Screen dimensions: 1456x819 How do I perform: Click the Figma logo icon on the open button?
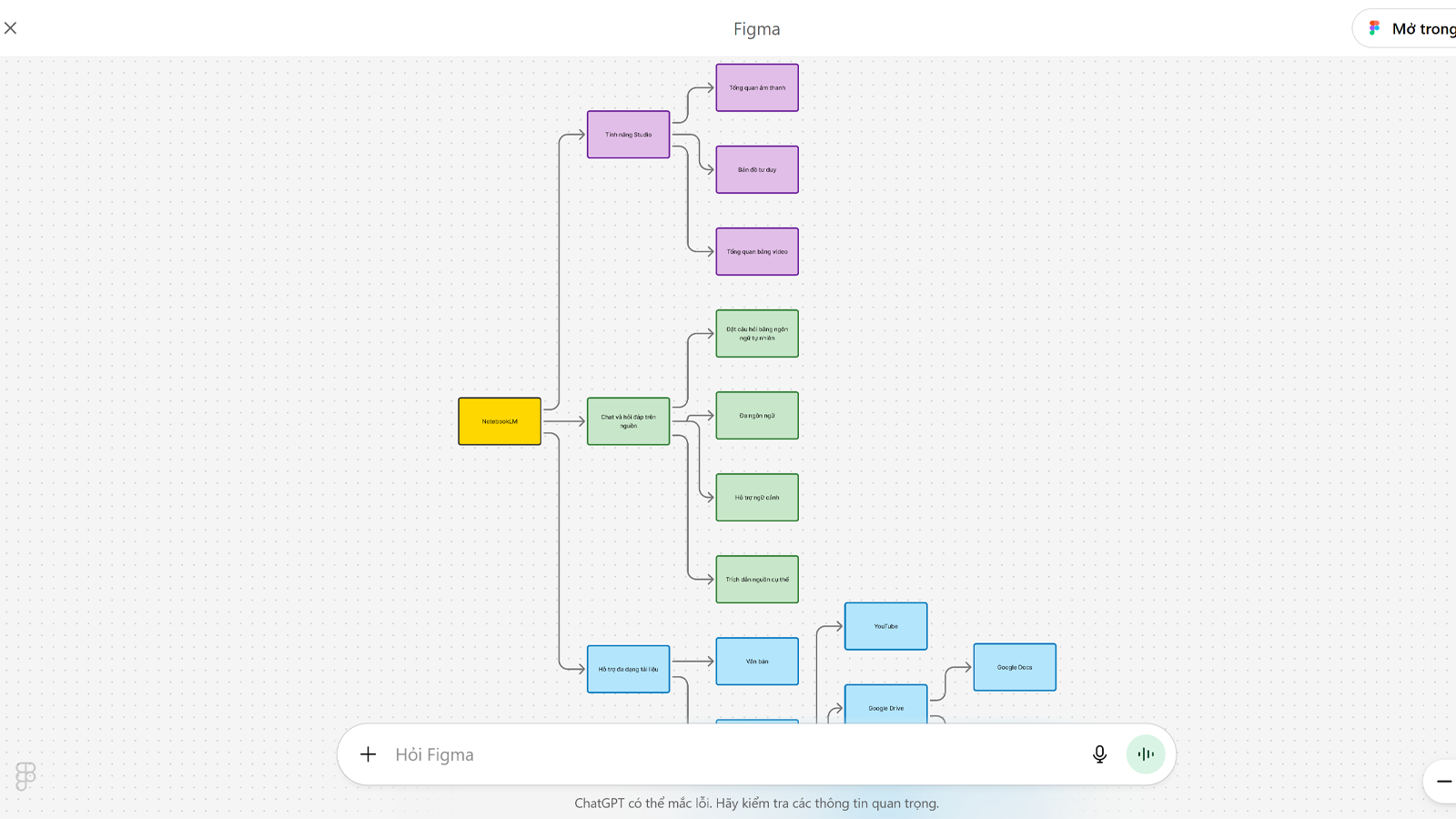[x=1374, y=28]
